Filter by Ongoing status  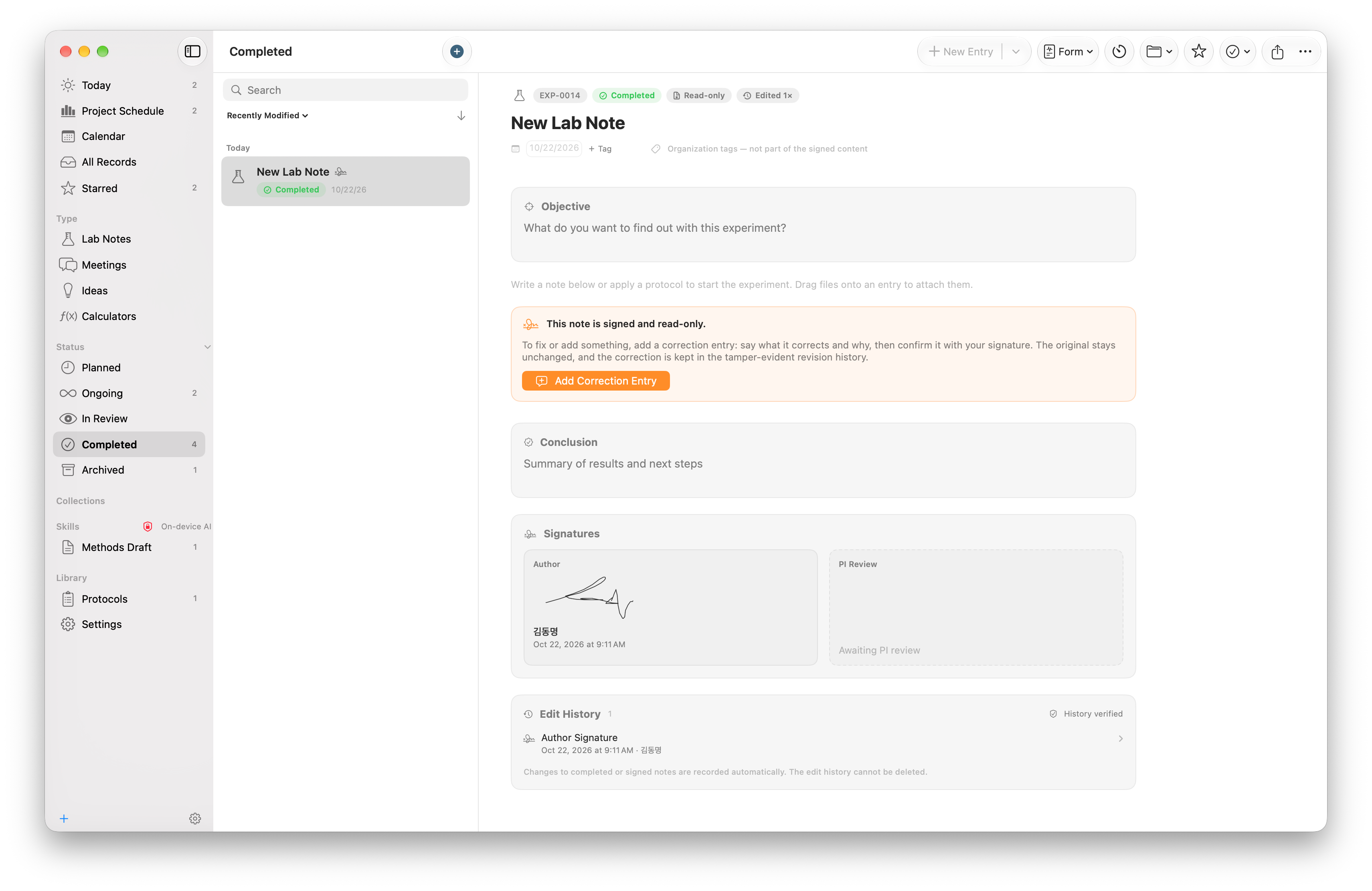(129, 393)
